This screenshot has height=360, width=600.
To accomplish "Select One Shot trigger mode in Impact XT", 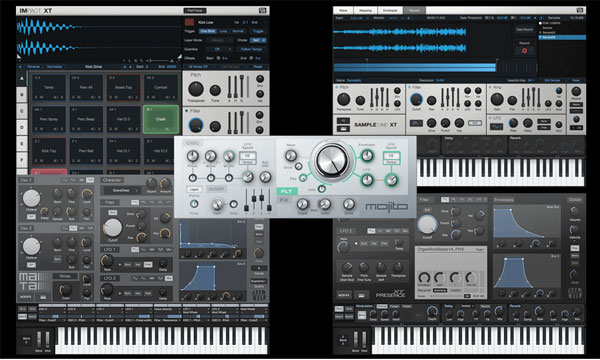I will click(x=207, y=31).
